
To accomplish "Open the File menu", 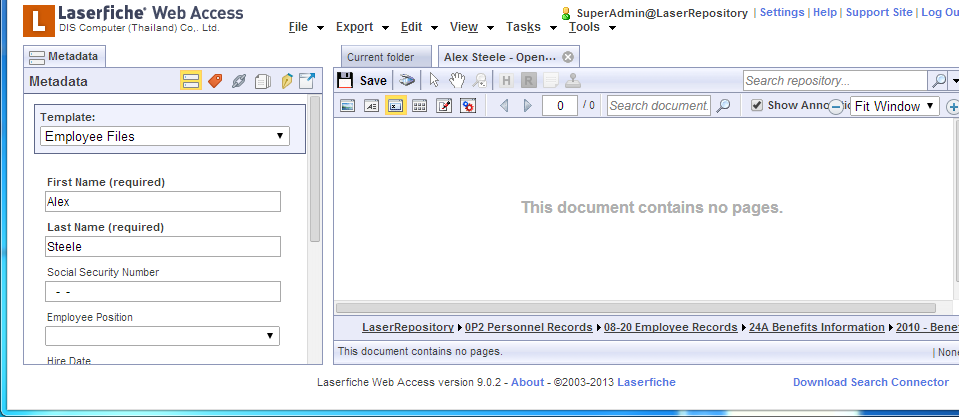I will pyautogui.click(x=306, y=27).
